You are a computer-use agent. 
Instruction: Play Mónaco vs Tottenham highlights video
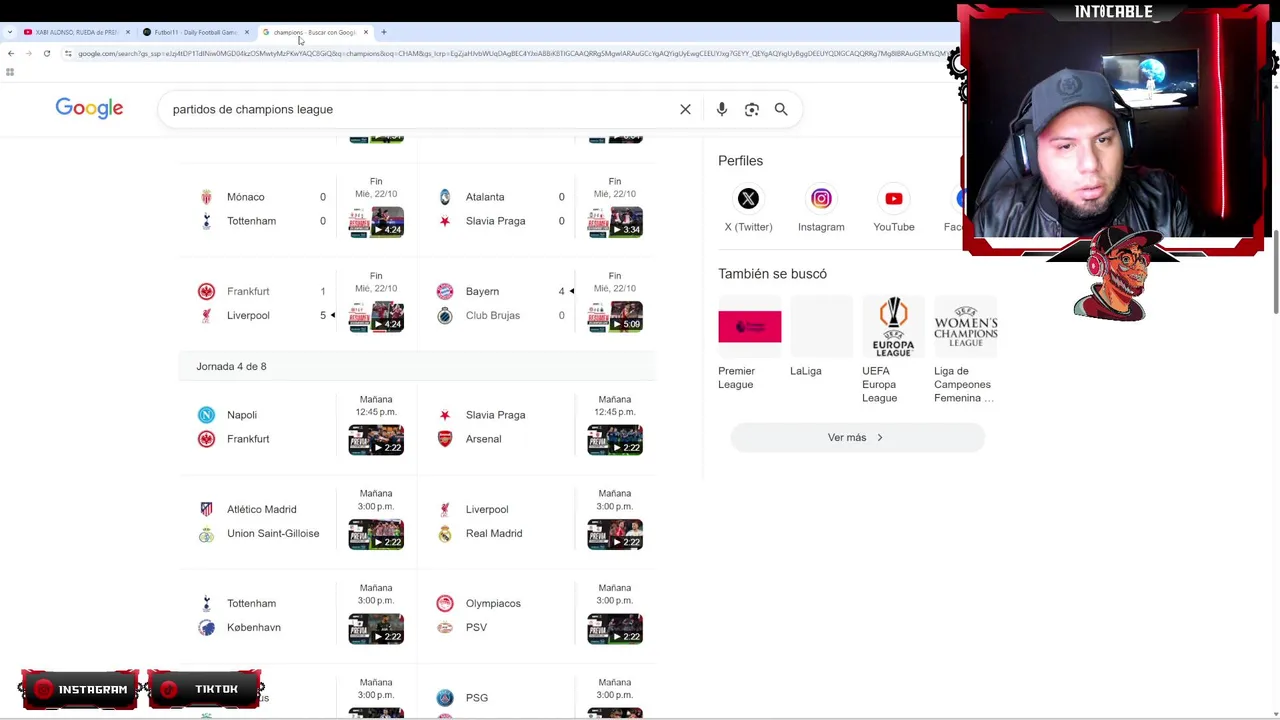[x=376, y=222]
